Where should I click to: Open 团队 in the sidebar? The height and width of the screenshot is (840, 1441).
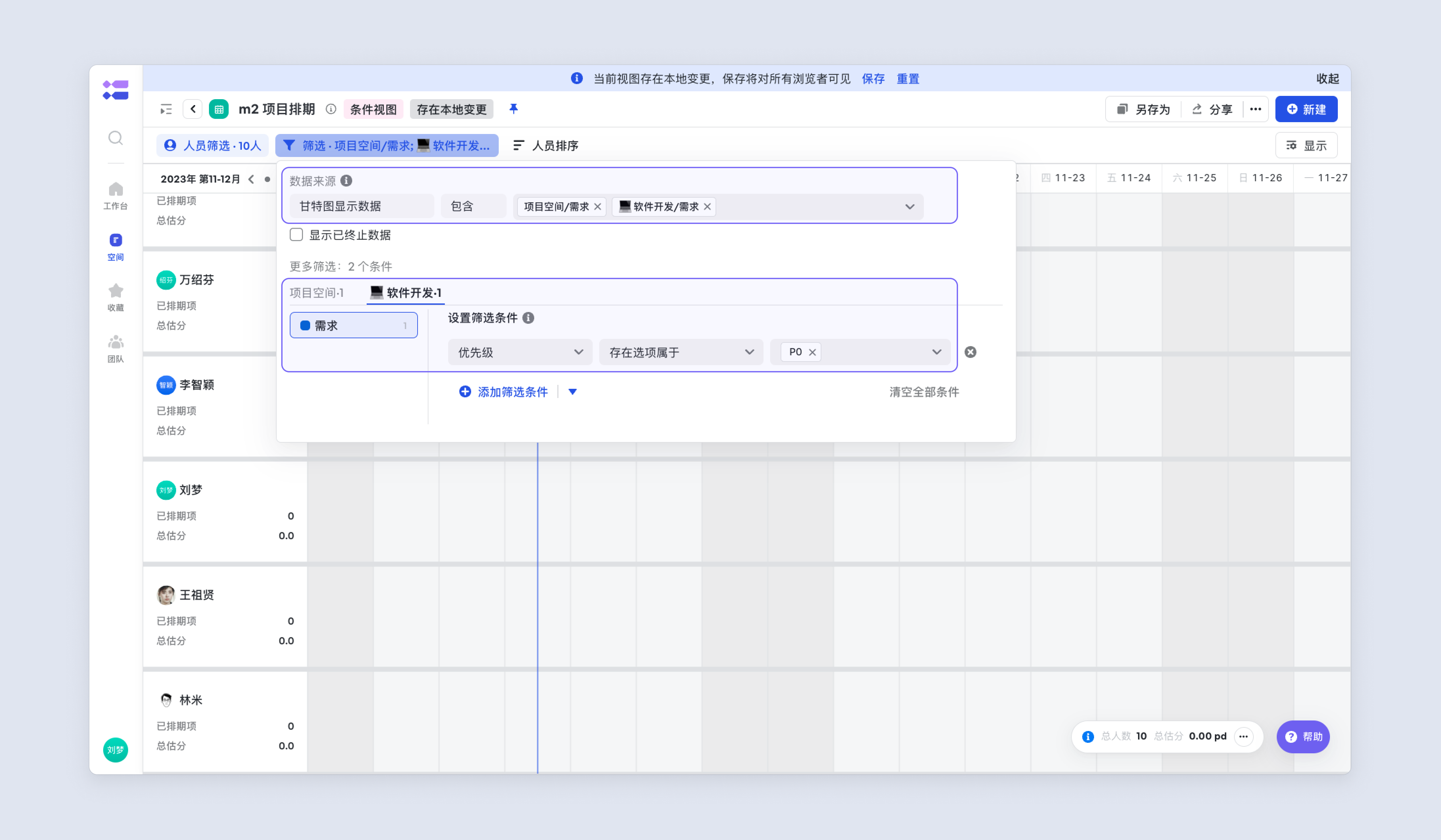[116, 348]
